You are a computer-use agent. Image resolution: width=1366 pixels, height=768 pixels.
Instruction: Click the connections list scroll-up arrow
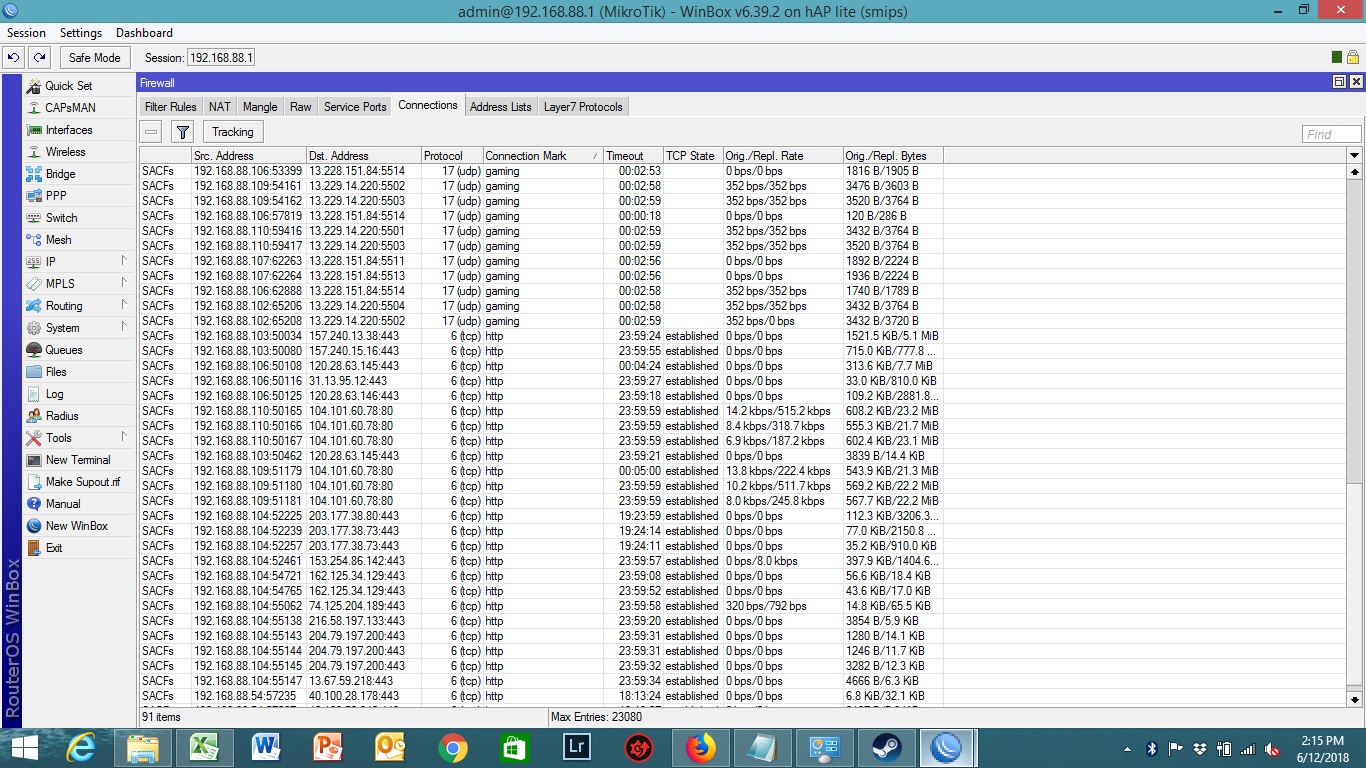[1355, 172]
